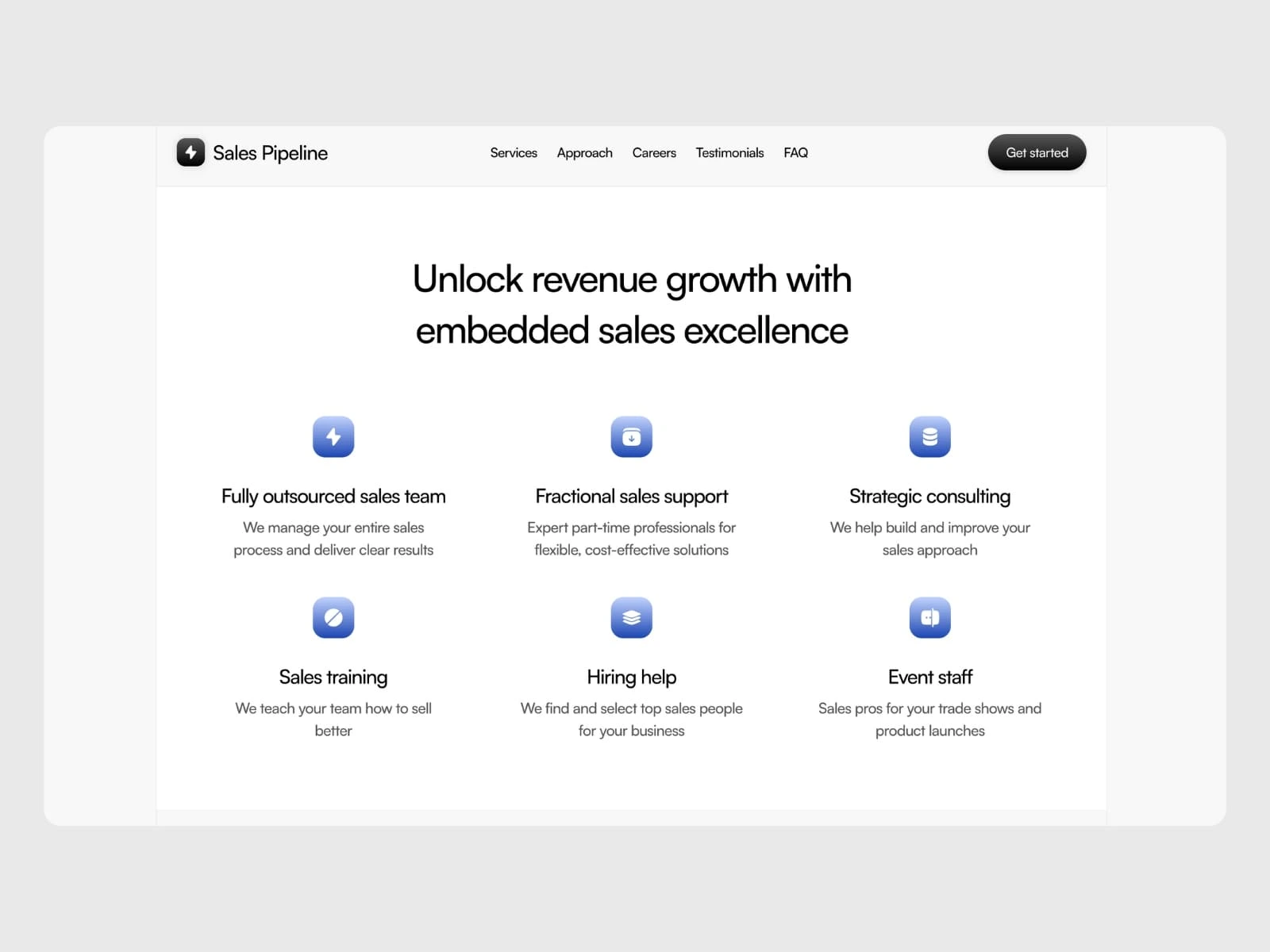The height and width of the screenshot is (952, 1270).
Task: Open the Careers nav link
Action: (x=654, y=152)
